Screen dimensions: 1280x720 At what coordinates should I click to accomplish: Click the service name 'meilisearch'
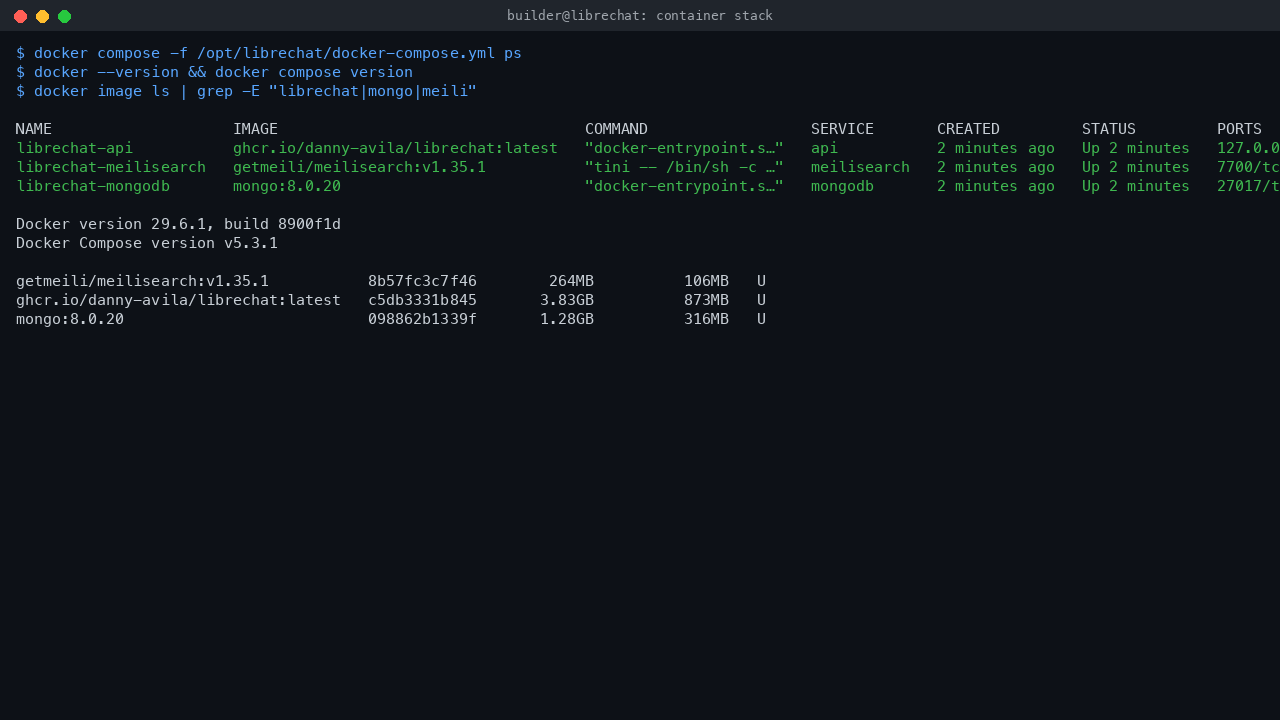(860, 167)
